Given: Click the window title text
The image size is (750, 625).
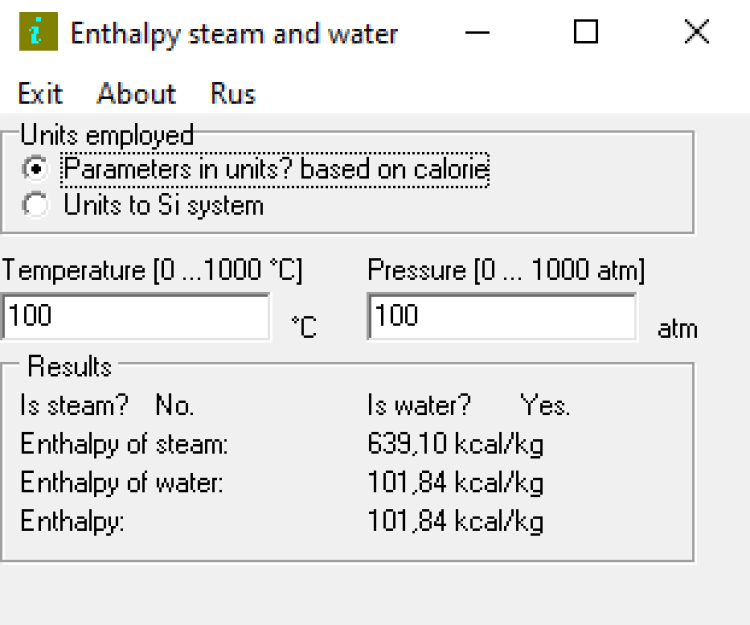Looking at the screenshot, I should coord(234,33).
